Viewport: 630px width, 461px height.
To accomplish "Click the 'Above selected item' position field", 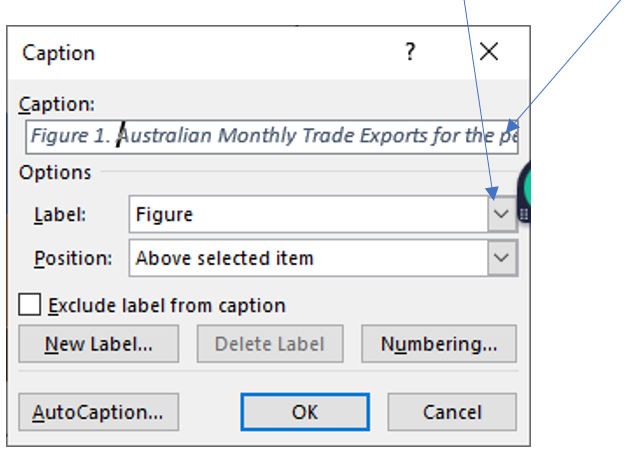I will 308,258.
